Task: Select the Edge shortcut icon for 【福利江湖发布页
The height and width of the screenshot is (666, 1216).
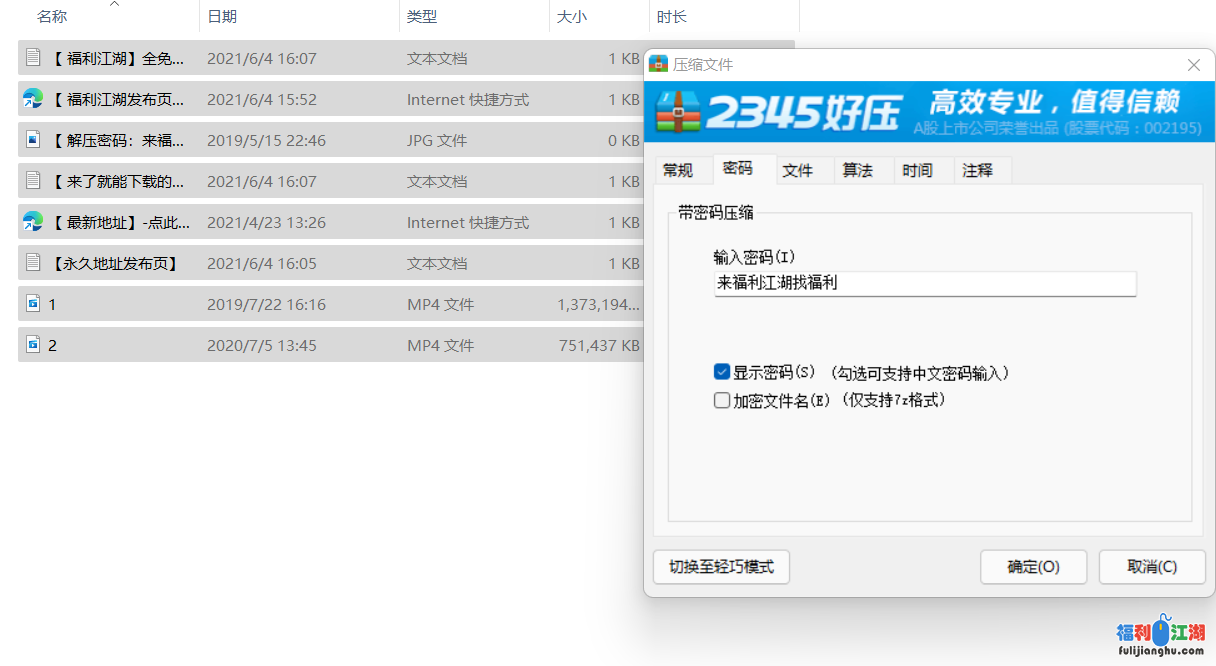Action: click(x=33, y=99)
